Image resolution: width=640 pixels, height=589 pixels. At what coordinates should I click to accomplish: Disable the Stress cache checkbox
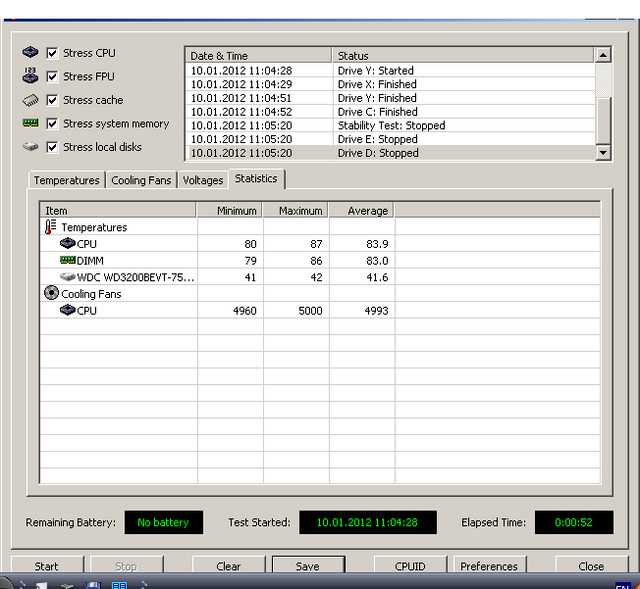coord(52,100)
